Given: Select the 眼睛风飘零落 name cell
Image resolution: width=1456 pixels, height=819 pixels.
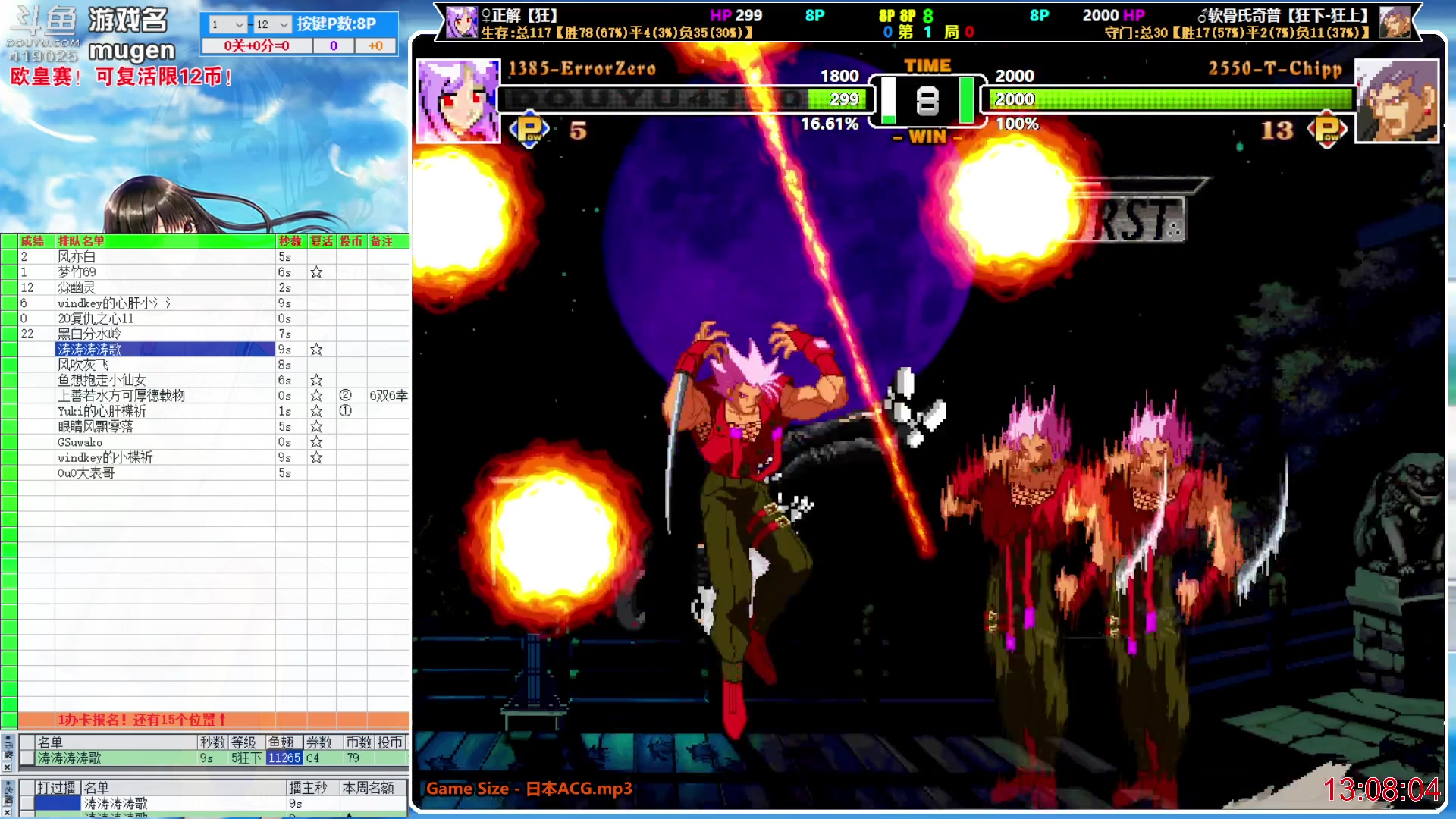Looking at the screenshot, I should tap(165, 427).
